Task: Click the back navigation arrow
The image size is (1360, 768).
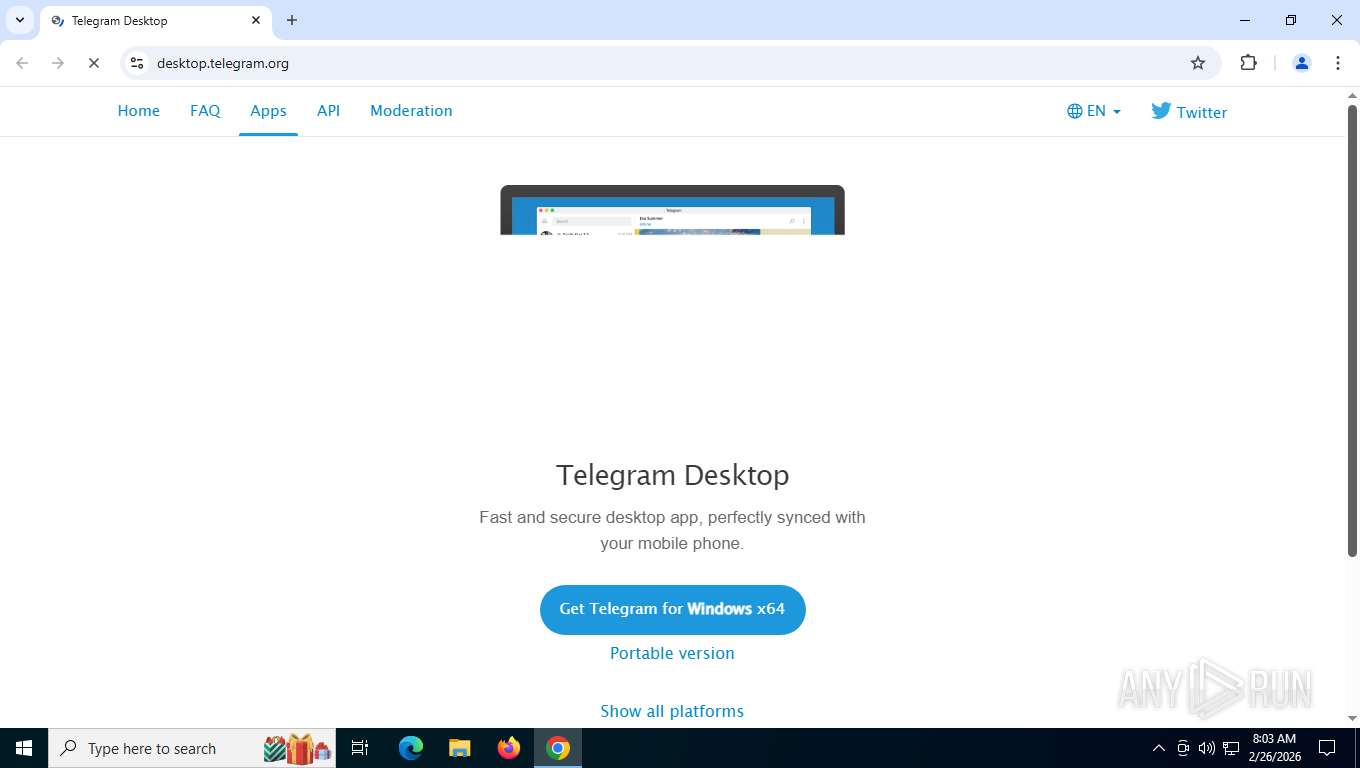Action: coord(22,63)
